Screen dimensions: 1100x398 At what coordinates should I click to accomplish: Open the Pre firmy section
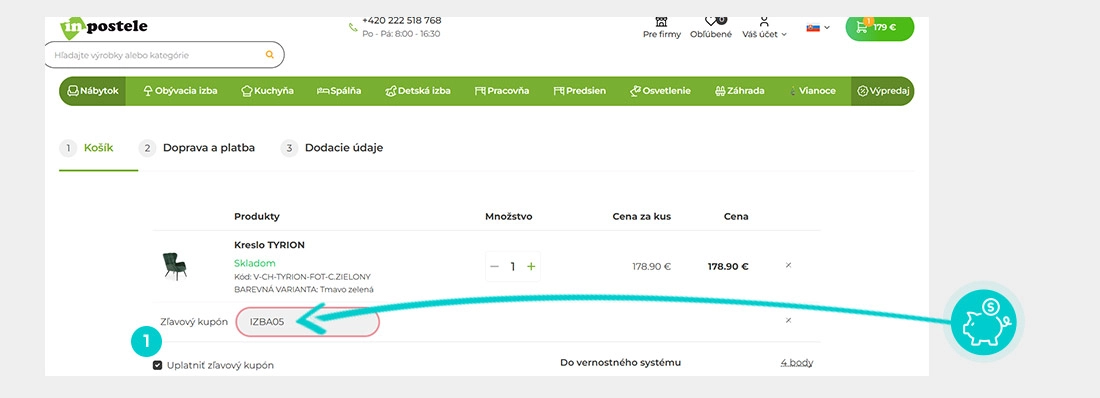click(662, 28)
